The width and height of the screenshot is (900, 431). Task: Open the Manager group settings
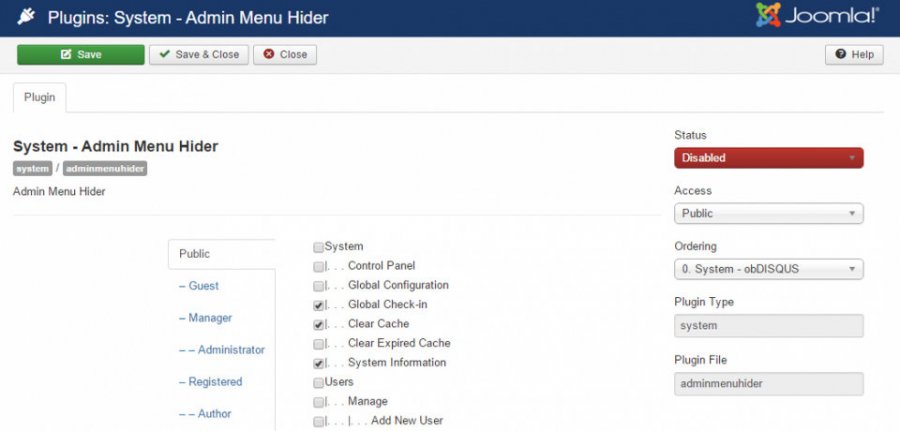pos(205,318)
